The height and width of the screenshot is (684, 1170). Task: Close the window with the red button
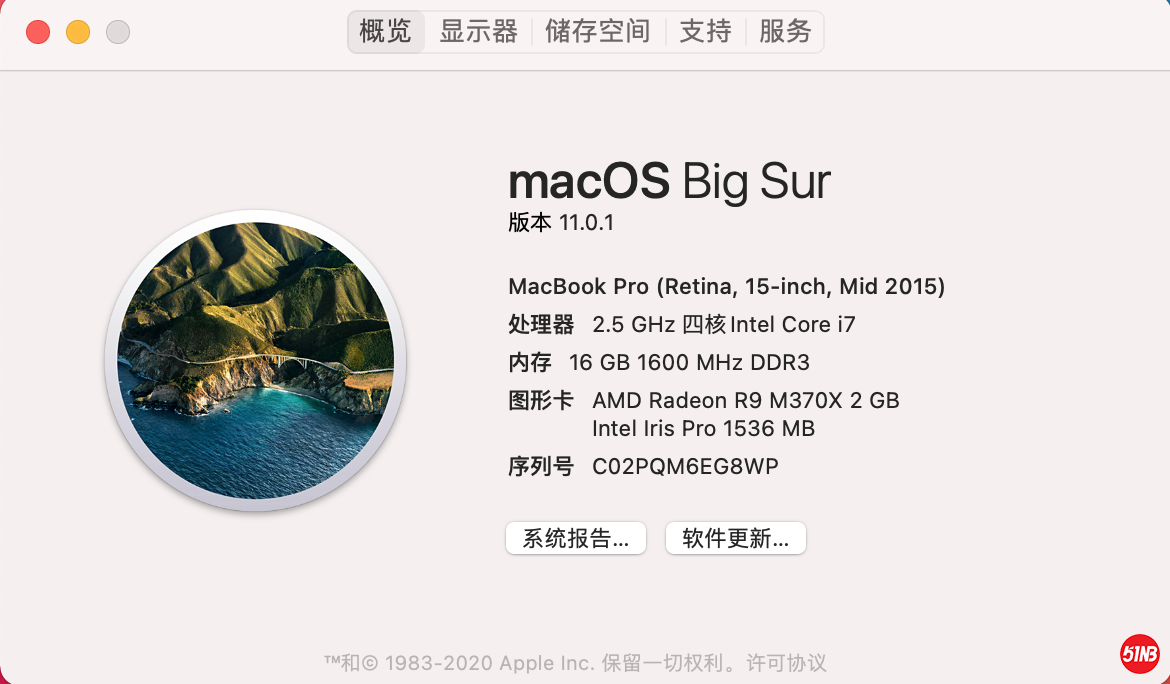tap(38, 32)
